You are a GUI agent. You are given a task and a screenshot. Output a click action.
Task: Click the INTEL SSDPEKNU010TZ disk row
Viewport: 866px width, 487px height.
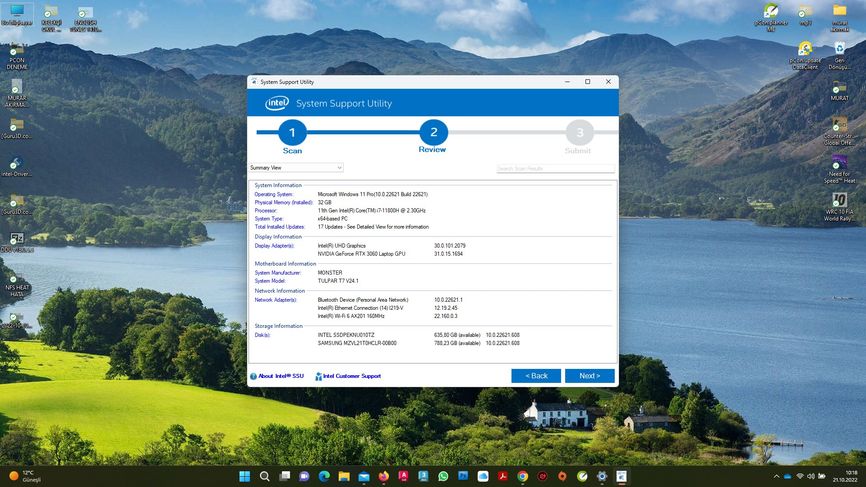click(419, 335)
